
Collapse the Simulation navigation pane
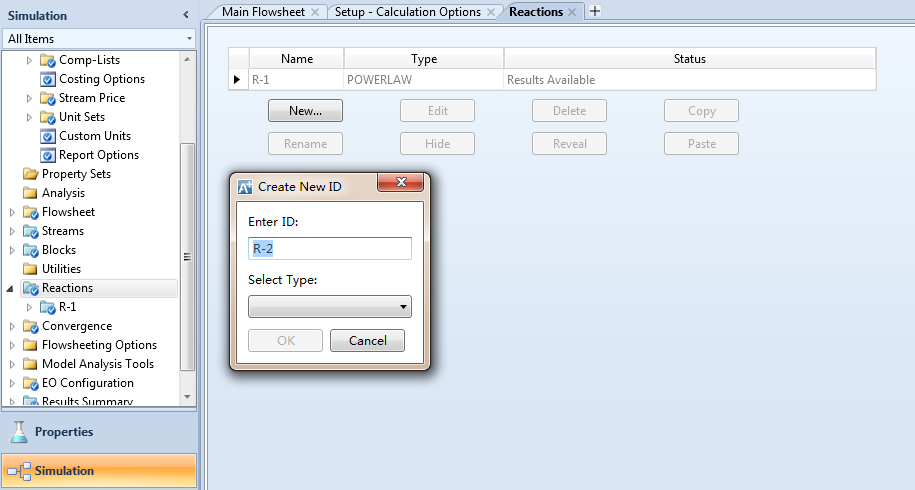coord(186,15)
